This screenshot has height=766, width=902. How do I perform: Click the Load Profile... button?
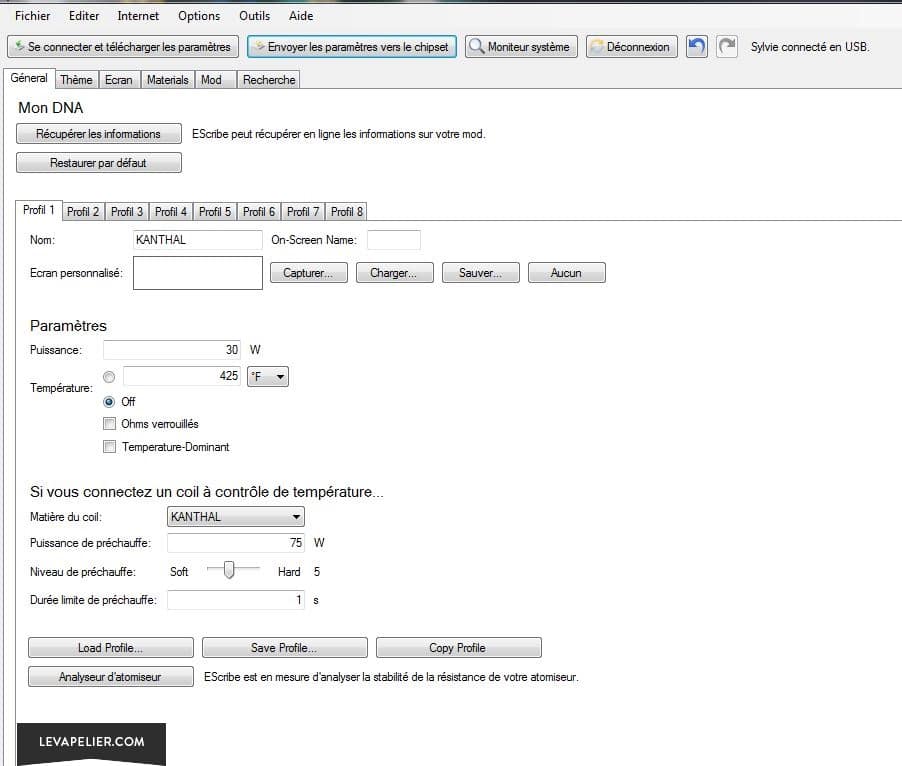(x=111, y=648)
